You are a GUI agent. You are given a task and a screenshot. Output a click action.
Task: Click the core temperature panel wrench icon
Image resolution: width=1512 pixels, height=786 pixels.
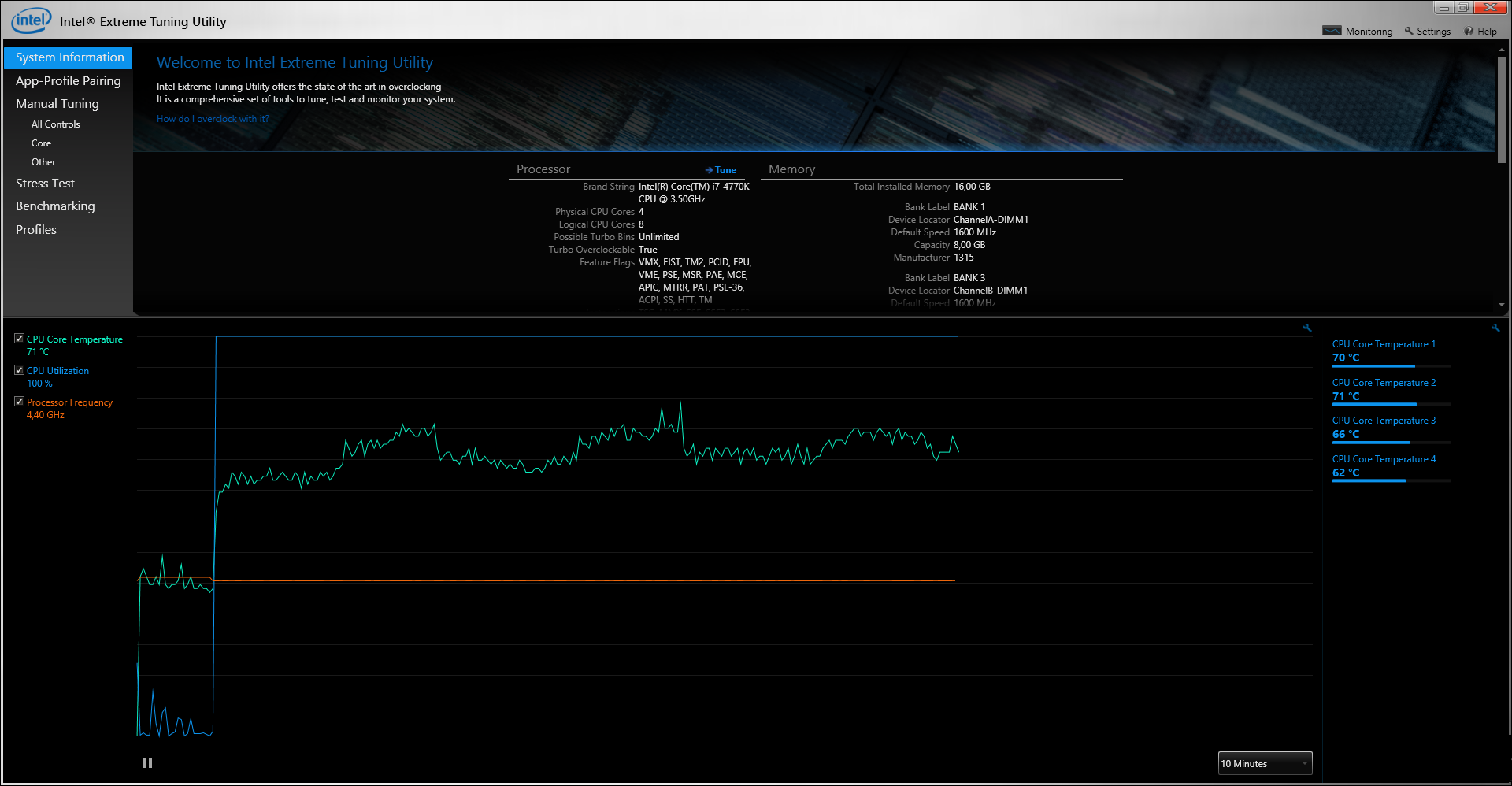pyautogui.click(x=1495, y=328)
